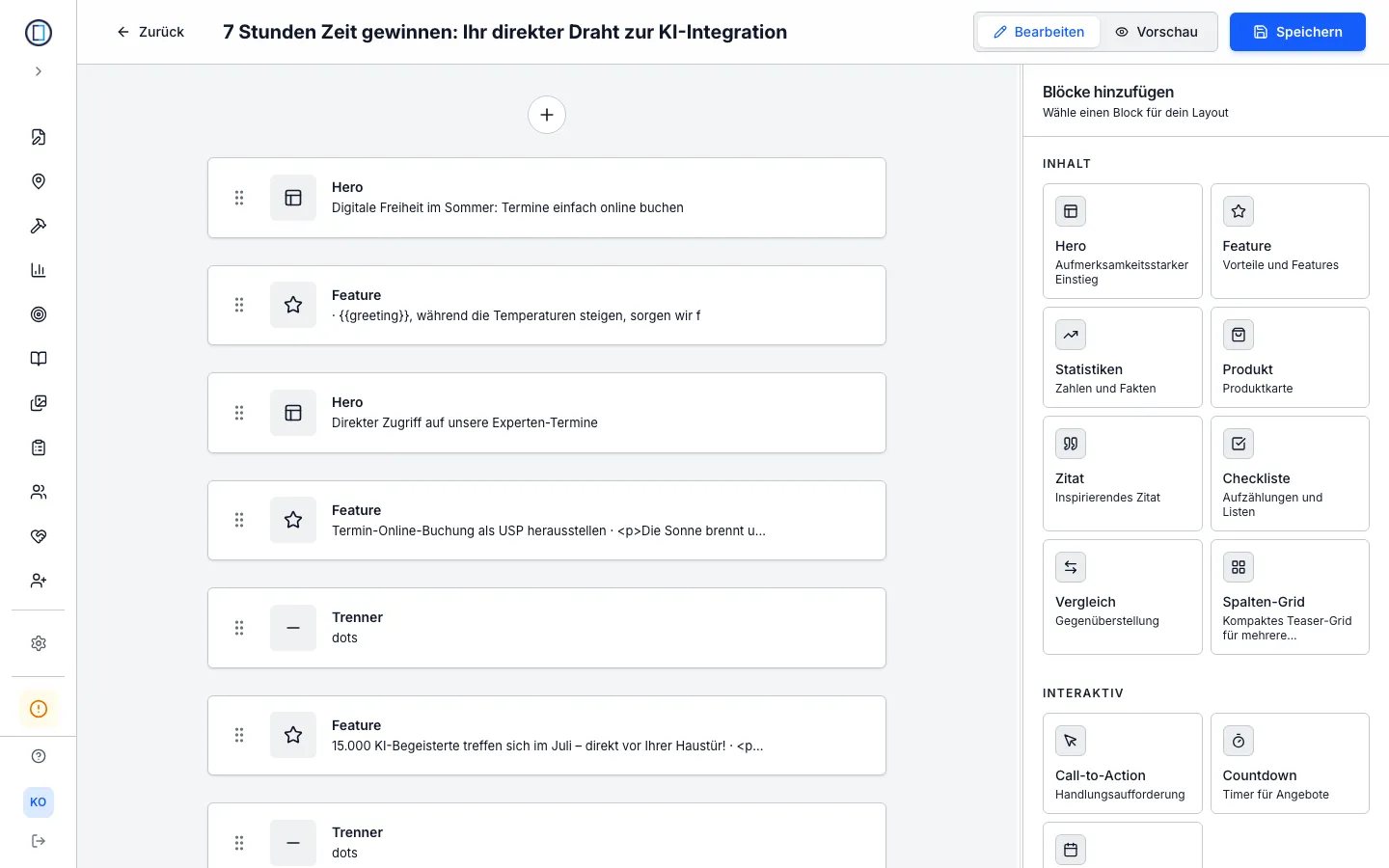Open the hammer tool sidebar icon
This screenshot has width=1389, height=868.
pyautogui.click(x=39, y=226)
